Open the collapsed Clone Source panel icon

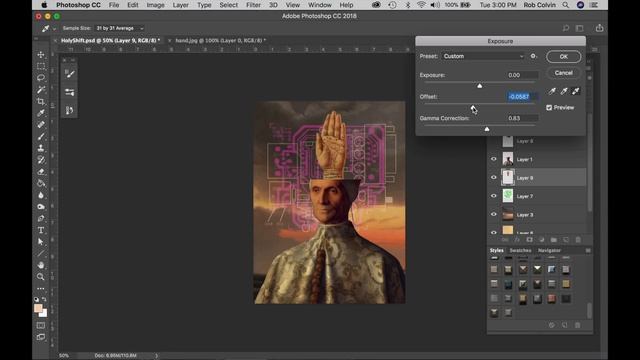pos(69,110)
